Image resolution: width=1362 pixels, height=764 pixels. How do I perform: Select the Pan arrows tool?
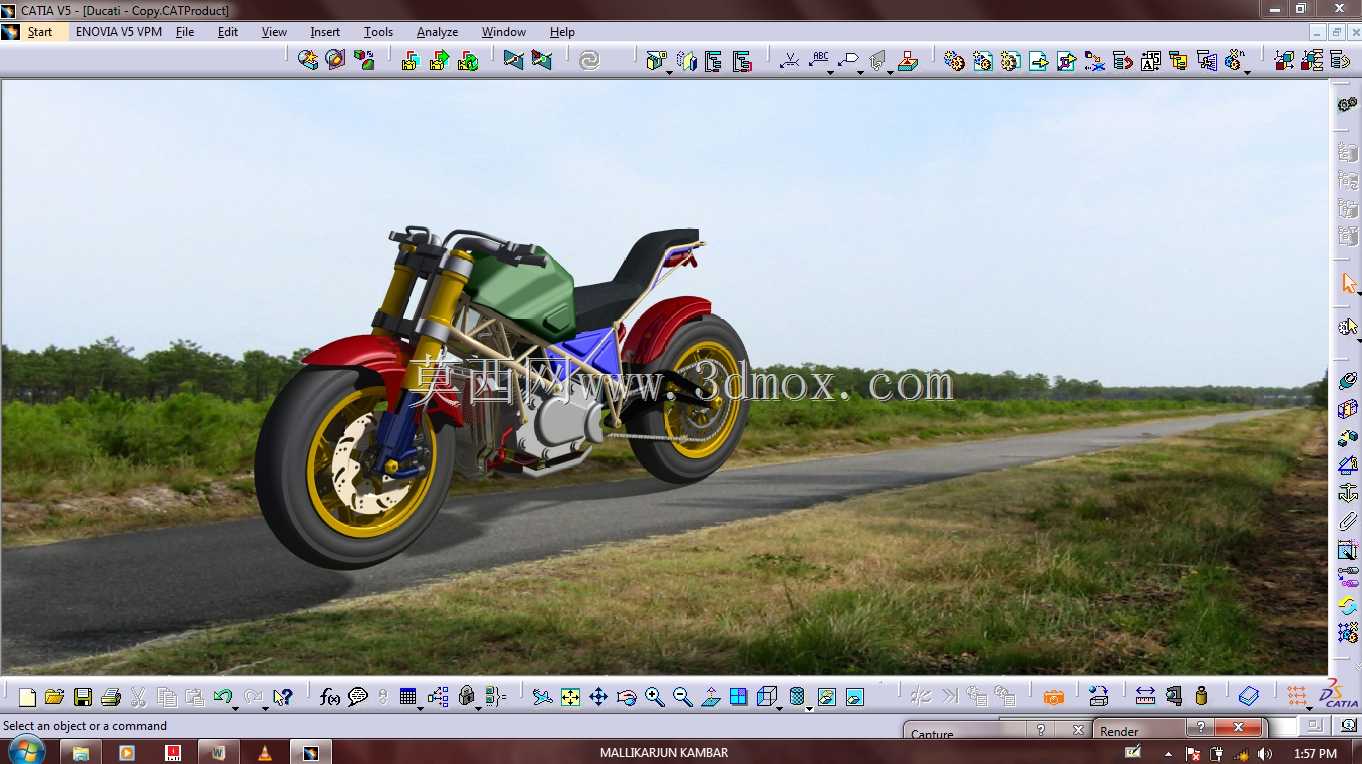pos(598,697)
